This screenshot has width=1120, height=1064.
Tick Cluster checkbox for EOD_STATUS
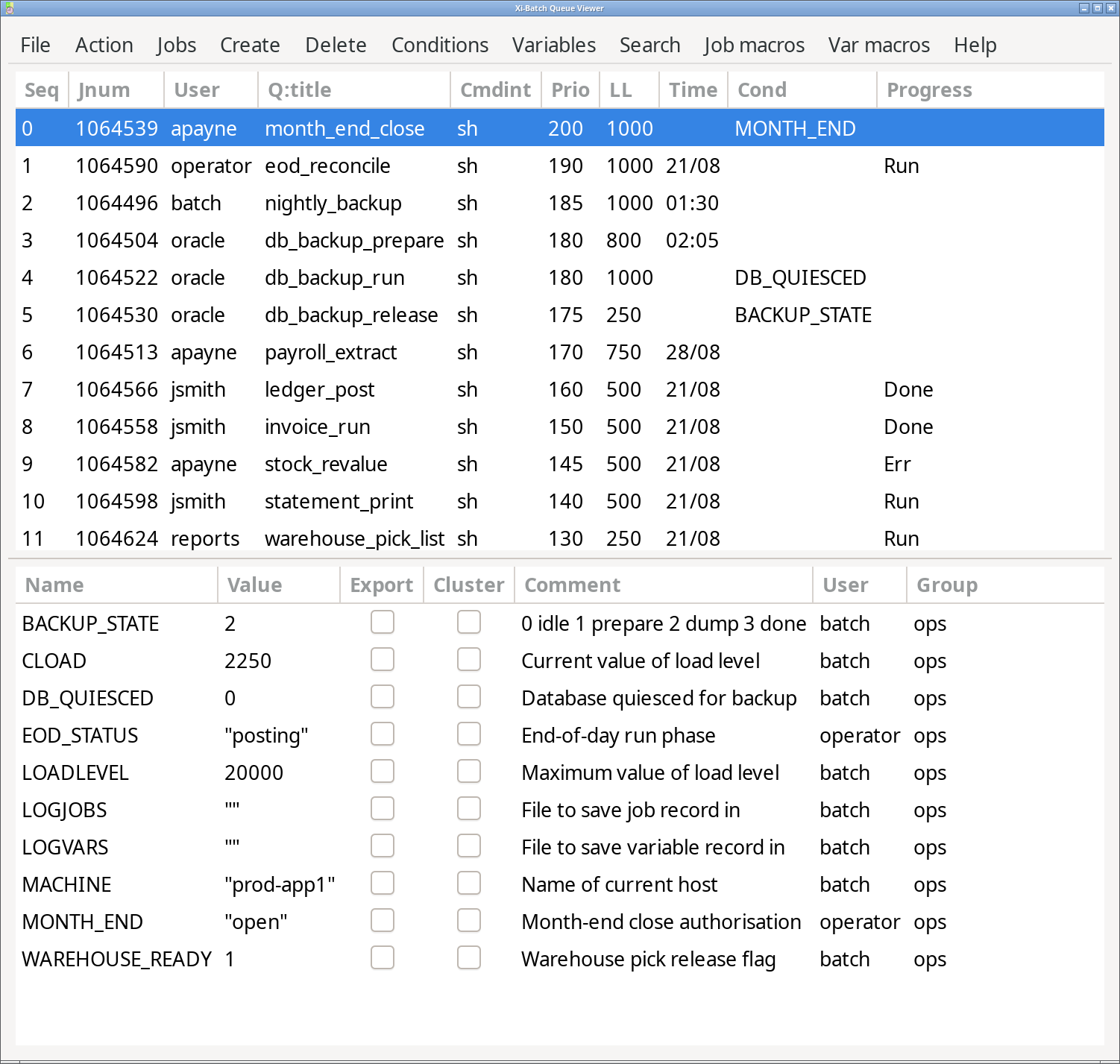point(469,734)
